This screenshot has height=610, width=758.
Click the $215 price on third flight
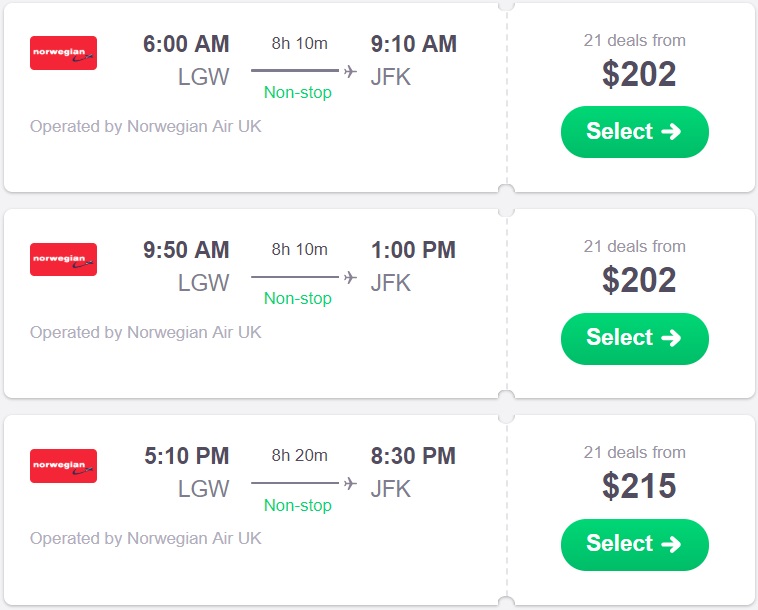tap(639, 486)
